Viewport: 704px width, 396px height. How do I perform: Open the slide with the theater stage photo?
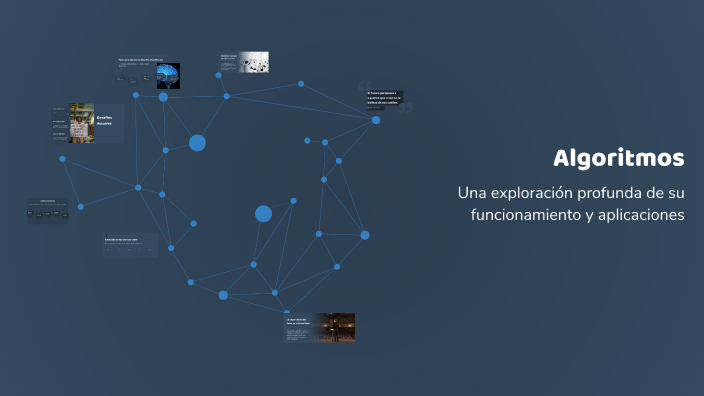coord(319,328)
